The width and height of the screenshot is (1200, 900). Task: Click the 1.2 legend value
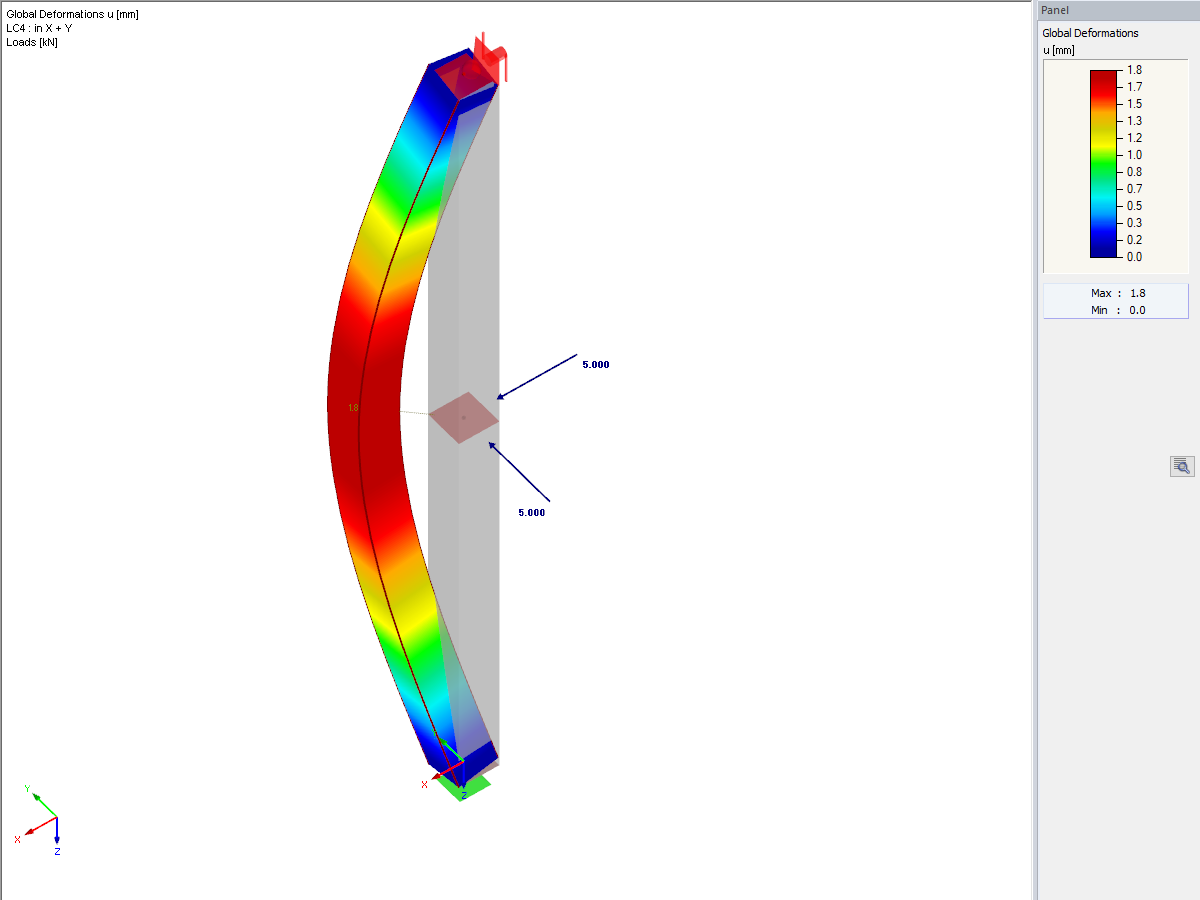click(1134, 138)
